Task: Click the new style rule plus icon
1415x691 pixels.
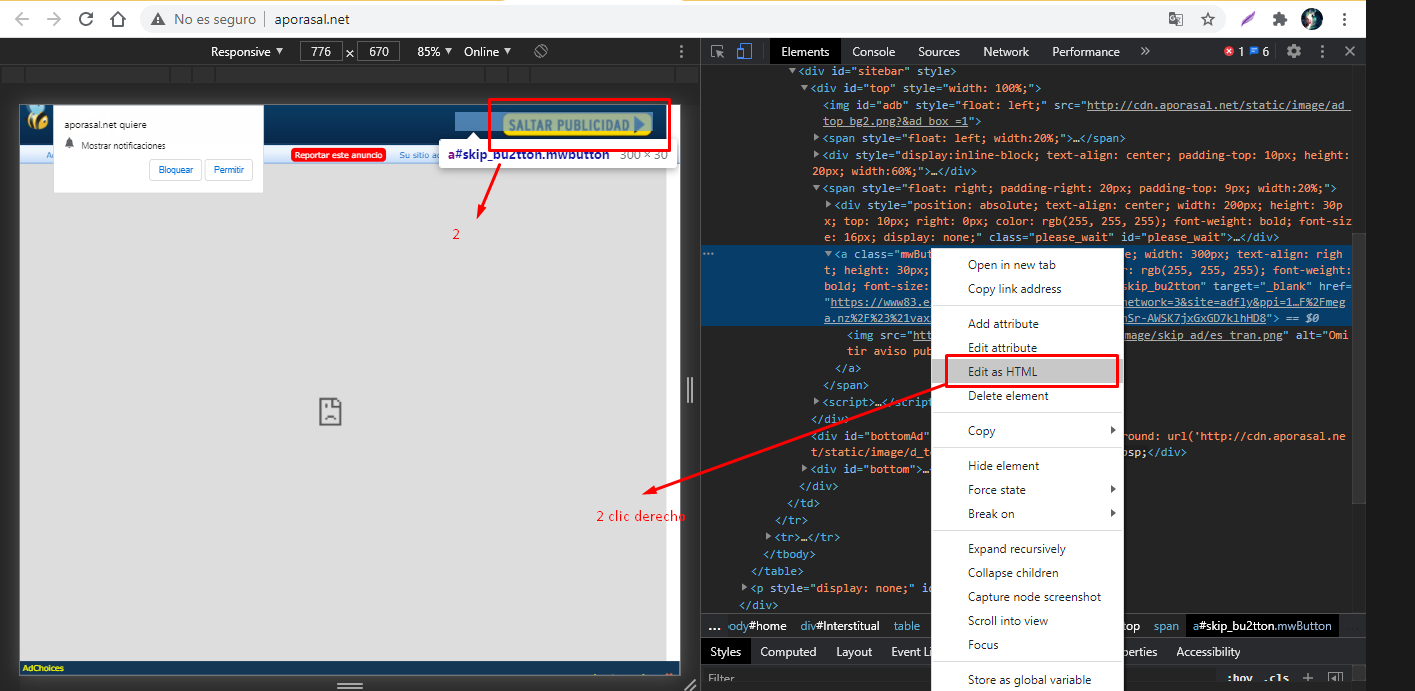Action: (x=1310, y=679)
